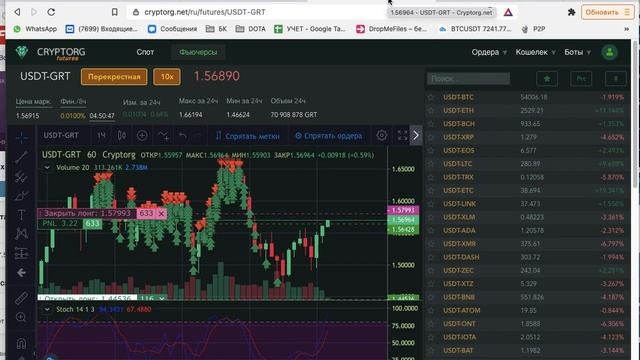This screenshot has width=640, height=360.
Task: Expand the bookmarks overflow chevron
Action: pos(626,29)
